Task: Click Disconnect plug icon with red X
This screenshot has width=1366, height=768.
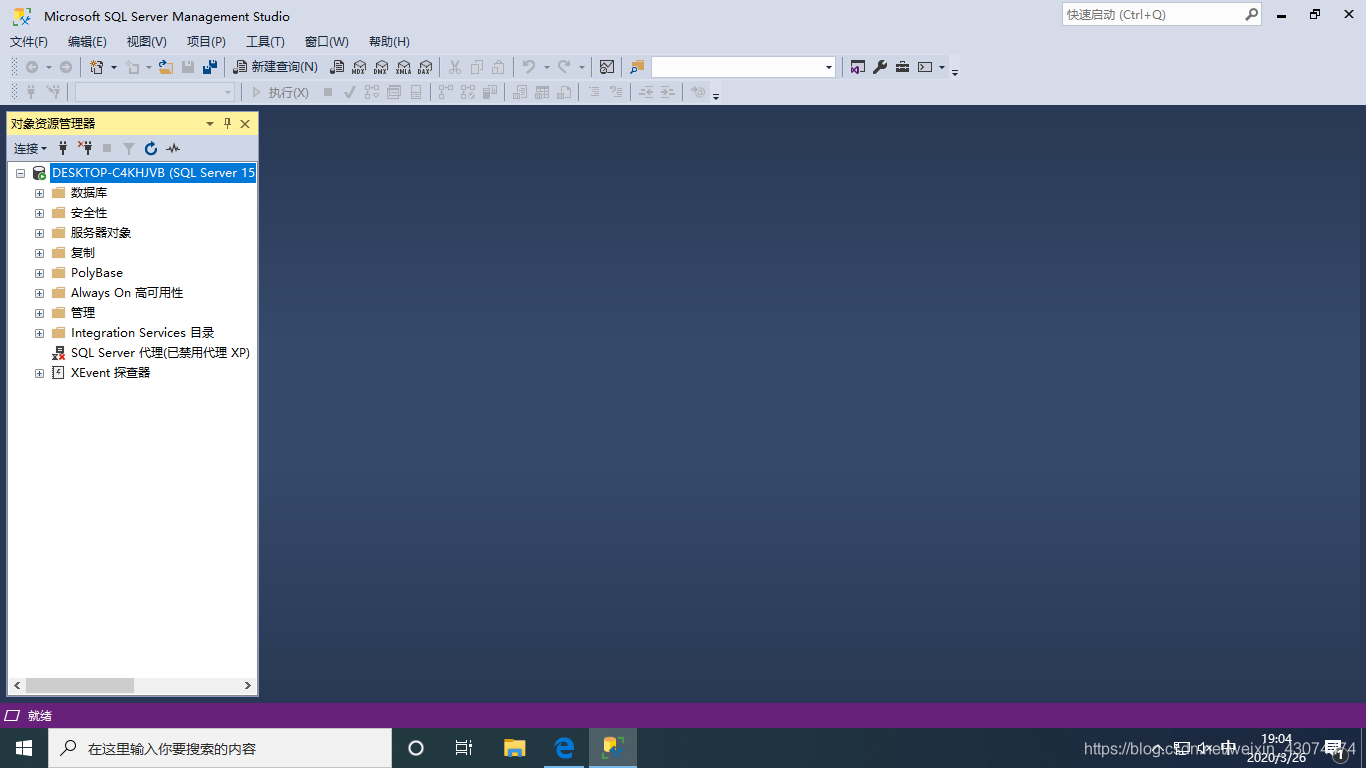Action: (x=85, y=148)
